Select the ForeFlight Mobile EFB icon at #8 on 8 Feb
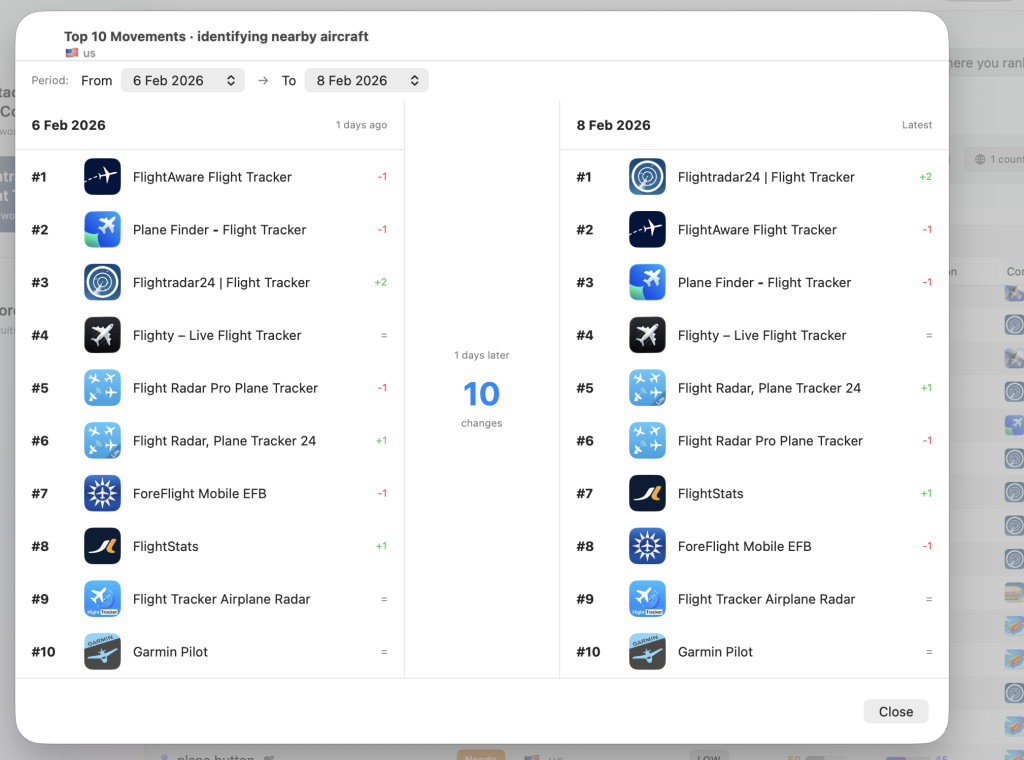Viewport: 1024px width, 760px height. click(x=647, y=546)
